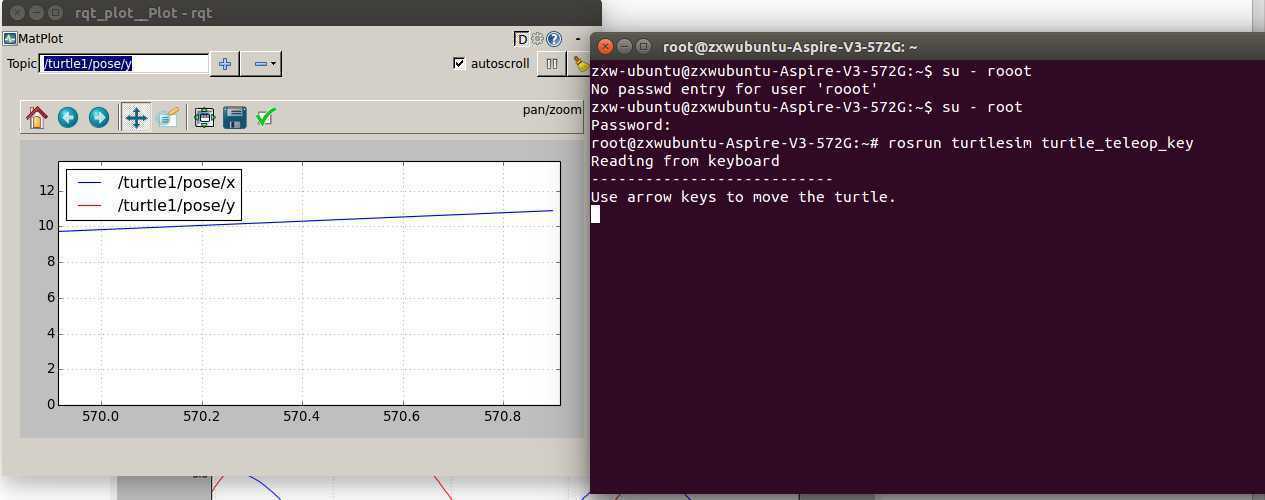Click the 'Password:' line in terminal
Screen dimensions: 1265x500
click(631, 125)
